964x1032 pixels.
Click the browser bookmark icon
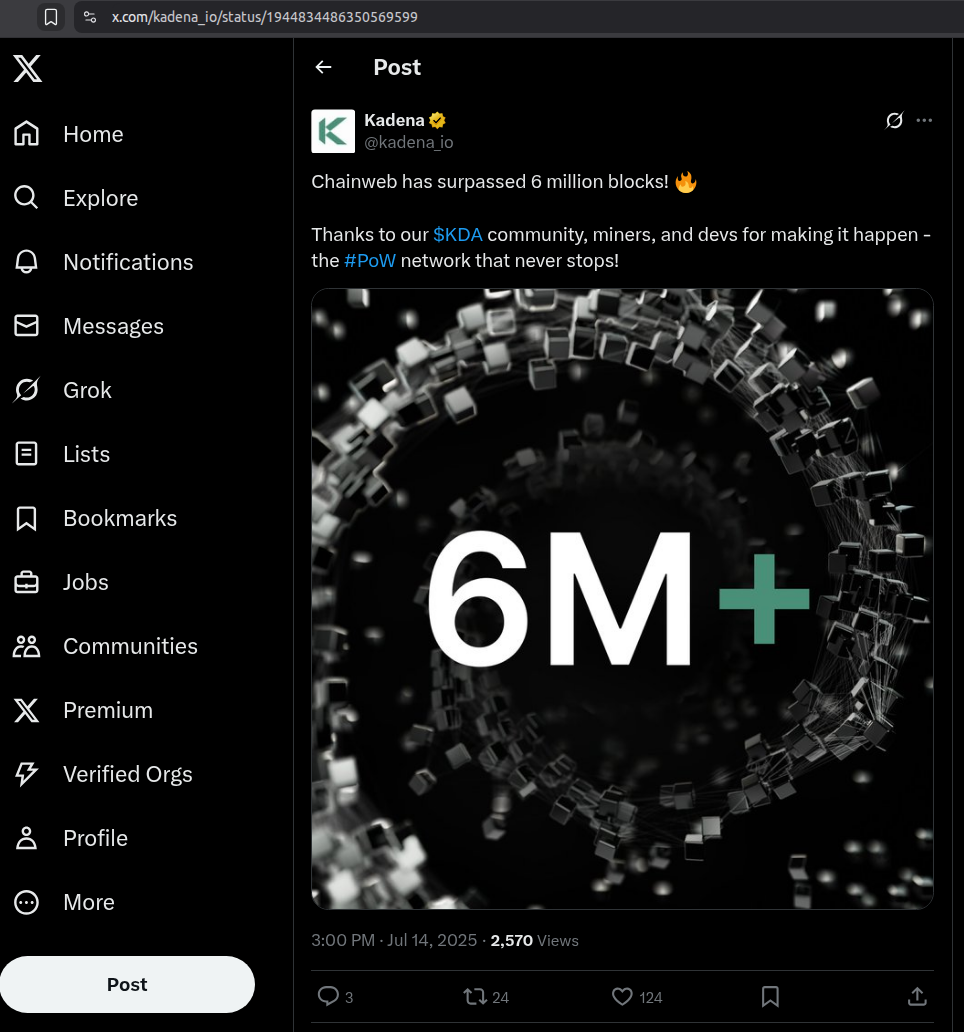tap(51, 16)
